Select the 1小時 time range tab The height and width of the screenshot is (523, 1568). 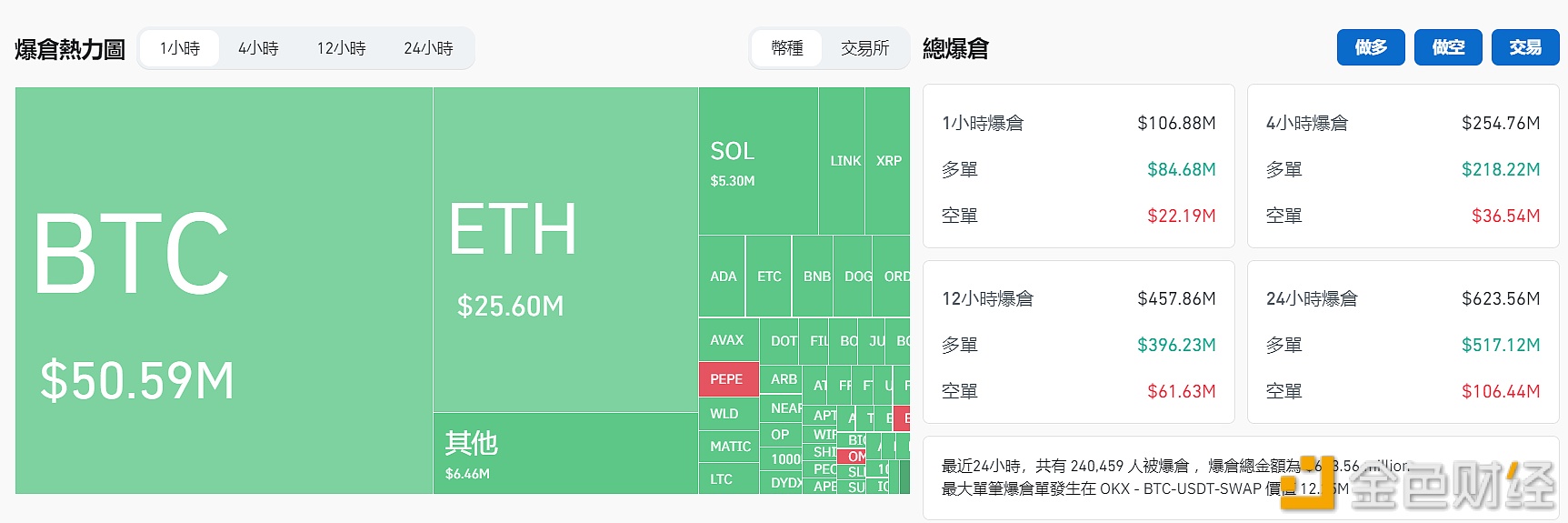tap(180, 48)
